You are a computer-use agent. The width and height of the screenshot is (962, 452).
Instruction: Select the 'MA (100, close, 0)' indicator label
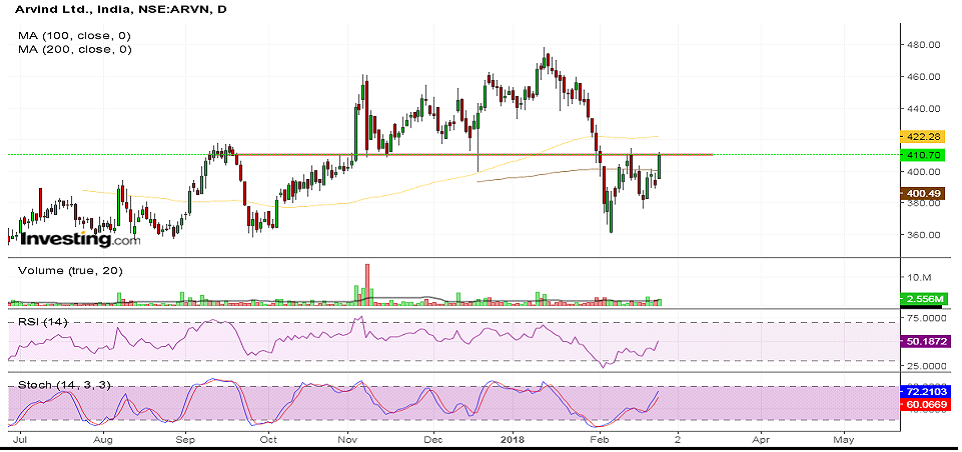pos(74,36)
